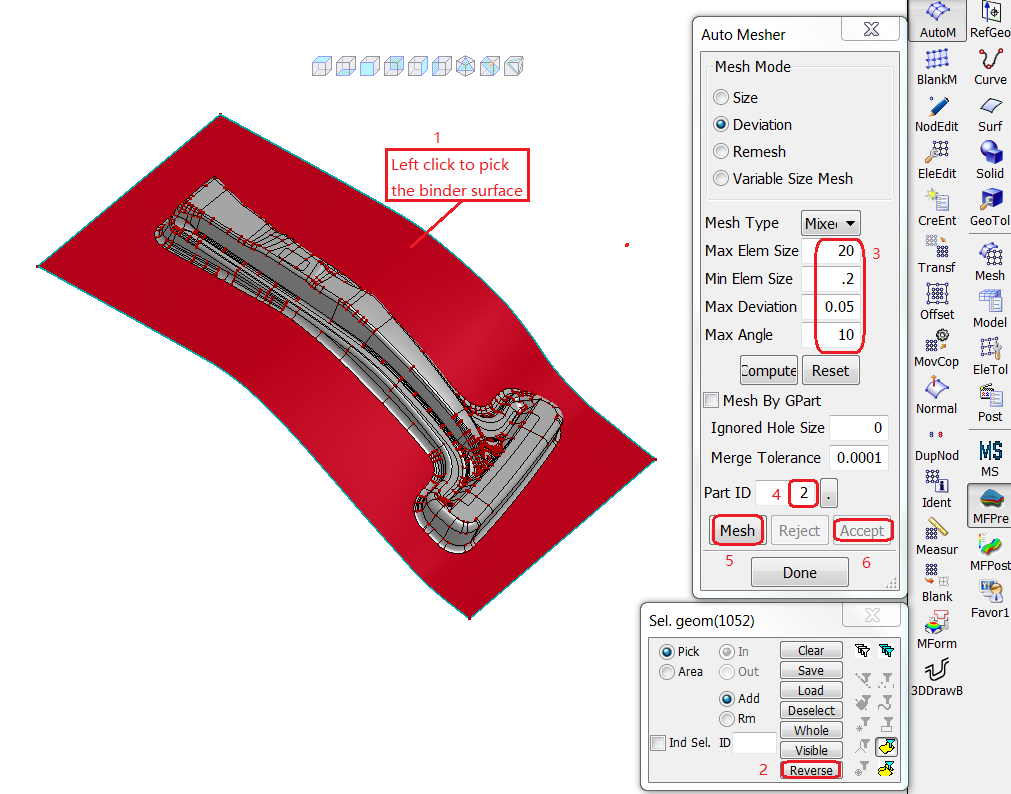Click the yellow surface selection filter icon
The height and width of the screenshot is (794, 1011).
887,747
